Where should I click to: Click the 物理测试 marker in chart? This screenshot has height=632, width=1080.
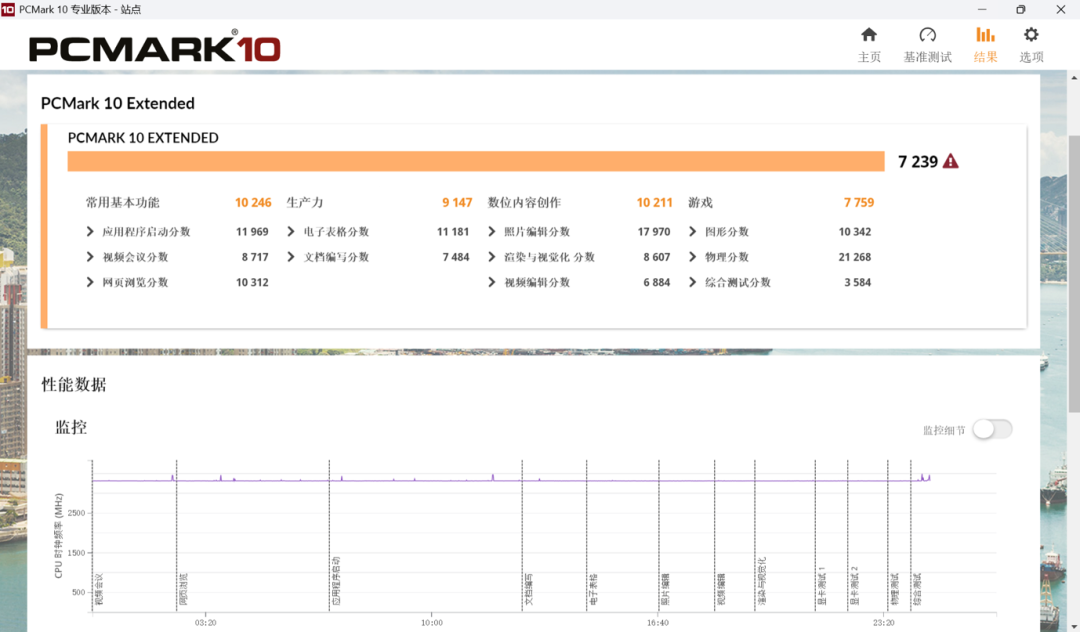[894, 589]
